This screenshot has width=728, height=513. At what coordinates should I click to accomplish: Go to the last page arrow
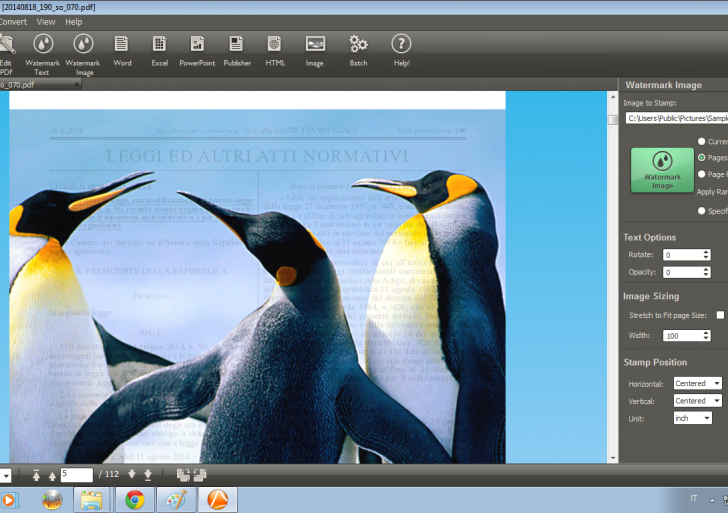tap(147, 475)
